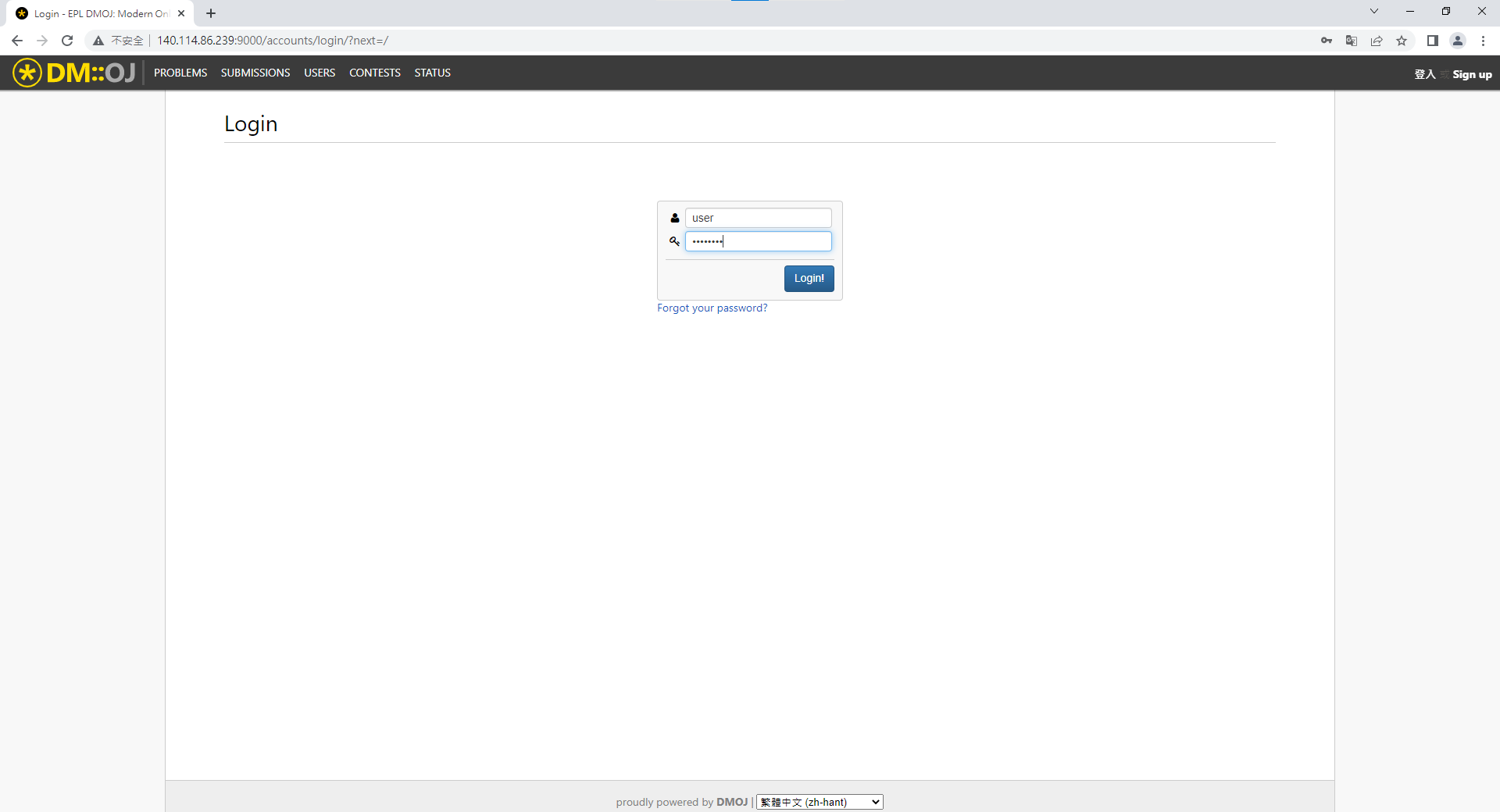Open the tab search chevron

coord(1373,12)
